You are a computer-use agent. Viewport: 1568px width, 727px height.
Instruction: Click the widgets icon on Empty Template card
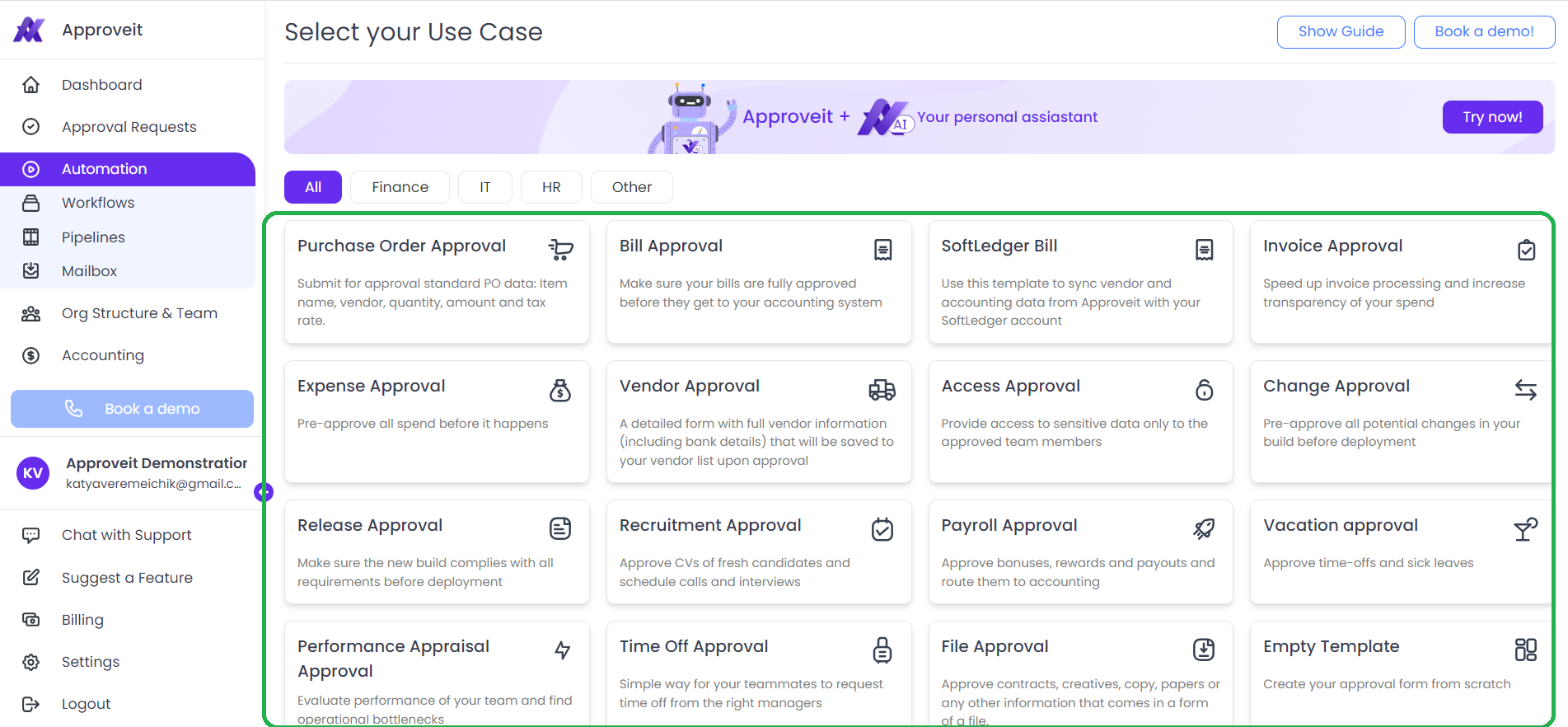point(1526,650)
